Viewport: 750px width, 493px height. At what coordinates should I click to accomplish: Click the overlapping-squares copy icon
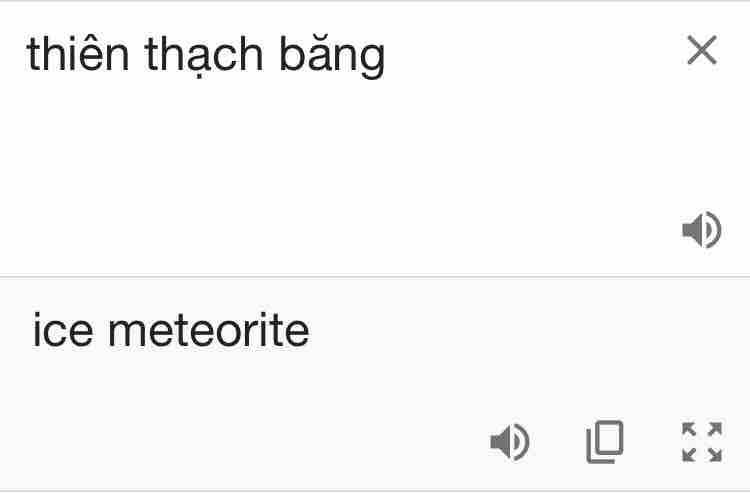coord(604,441)
